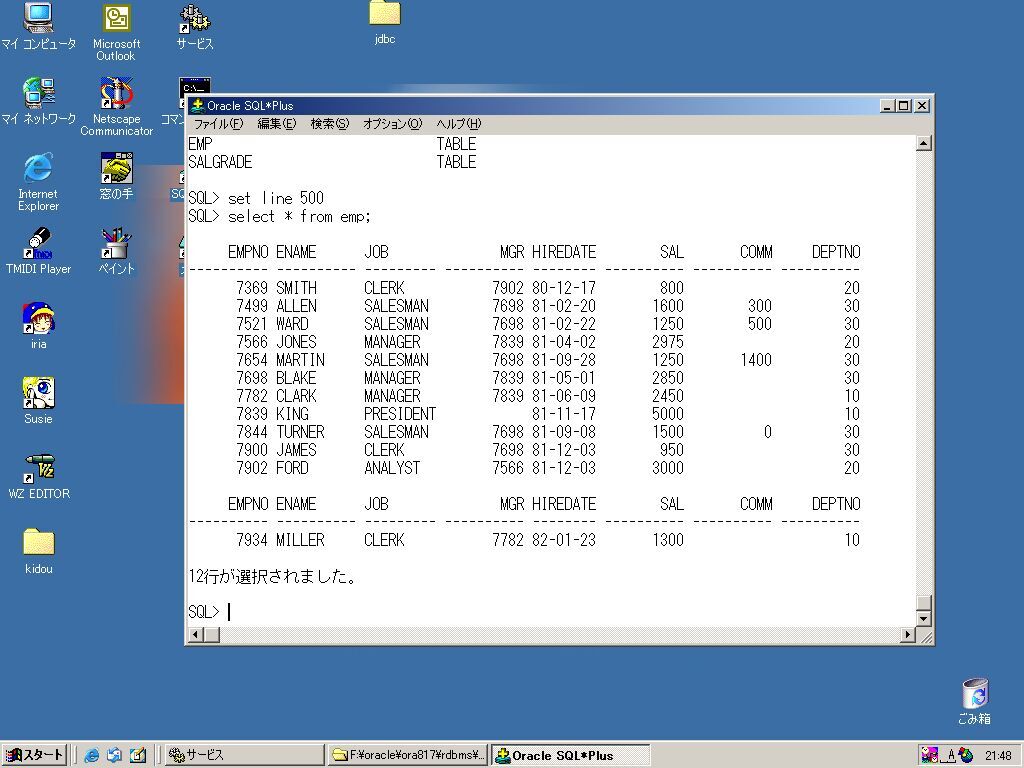Open the Services (サービス) desktop shortcut icon
This screenshot has height=768, width=1024.
[195, 27]
